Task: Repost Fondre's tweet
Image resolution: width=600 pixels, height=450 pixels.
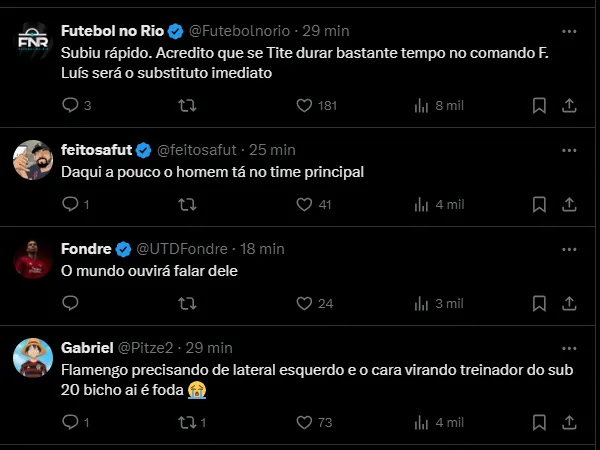Action: [186, 303]
